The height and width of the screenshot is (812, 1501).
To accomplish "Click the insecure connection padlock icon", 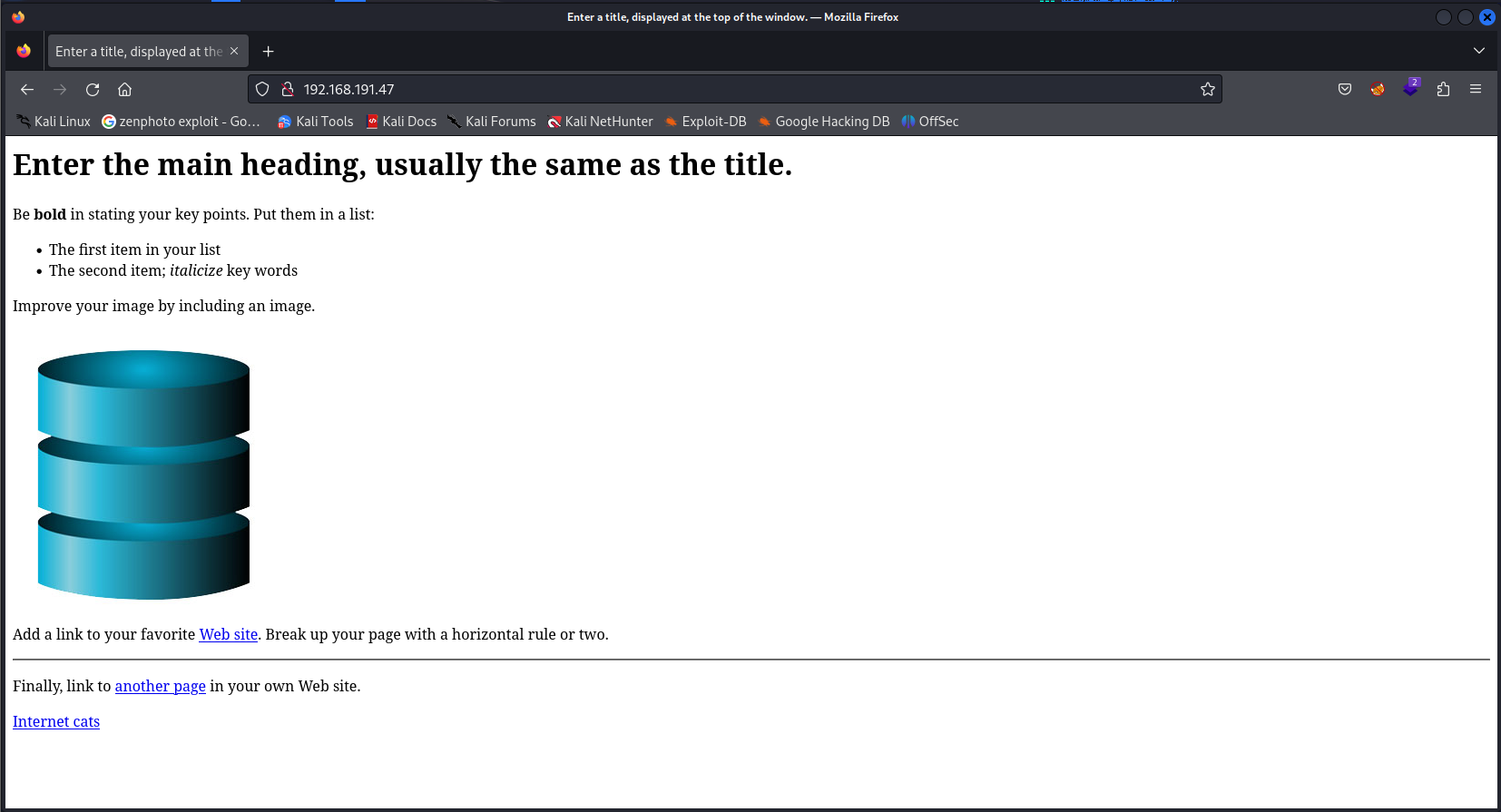I will (288, 89).
